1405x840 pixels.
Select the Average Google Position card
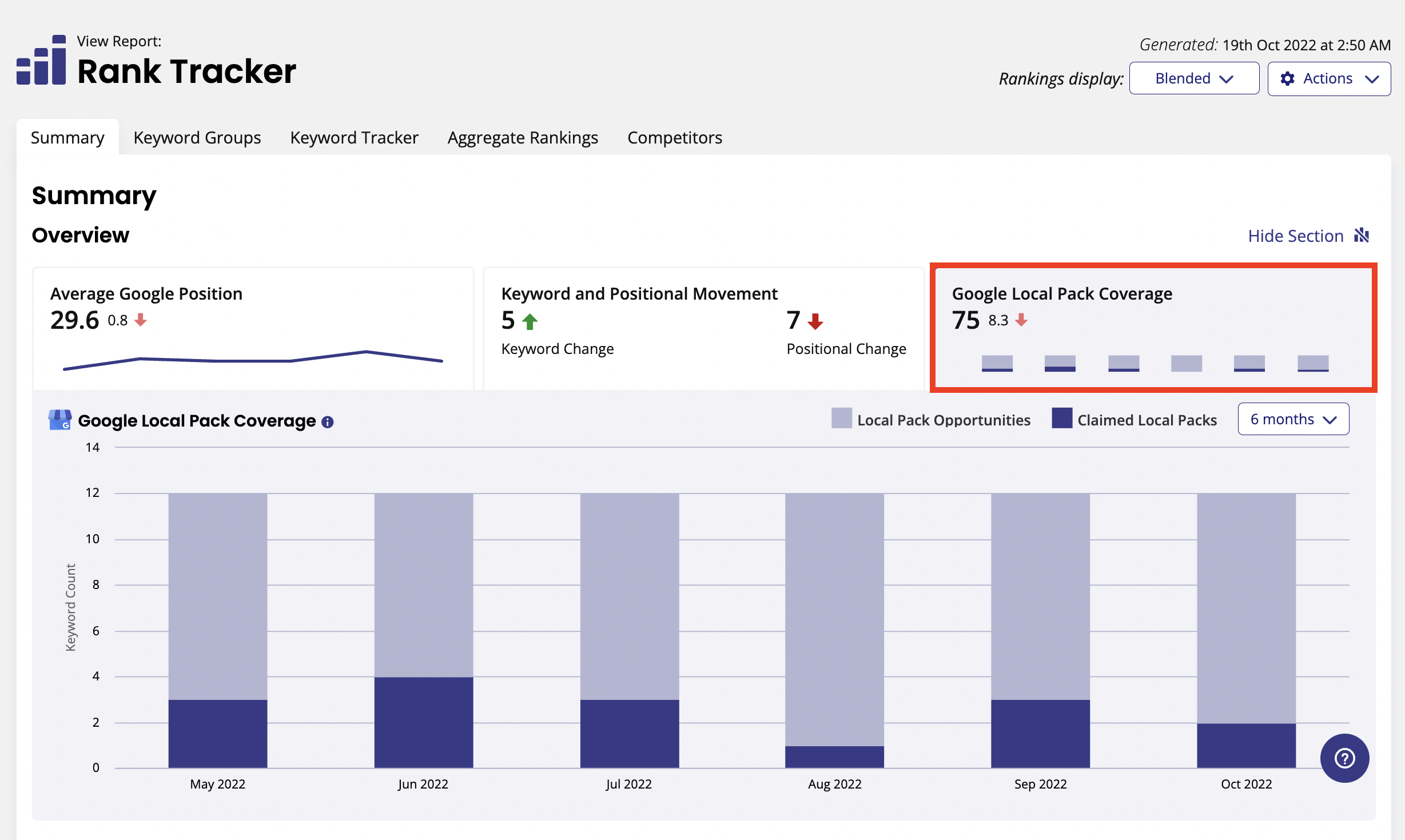253,329
